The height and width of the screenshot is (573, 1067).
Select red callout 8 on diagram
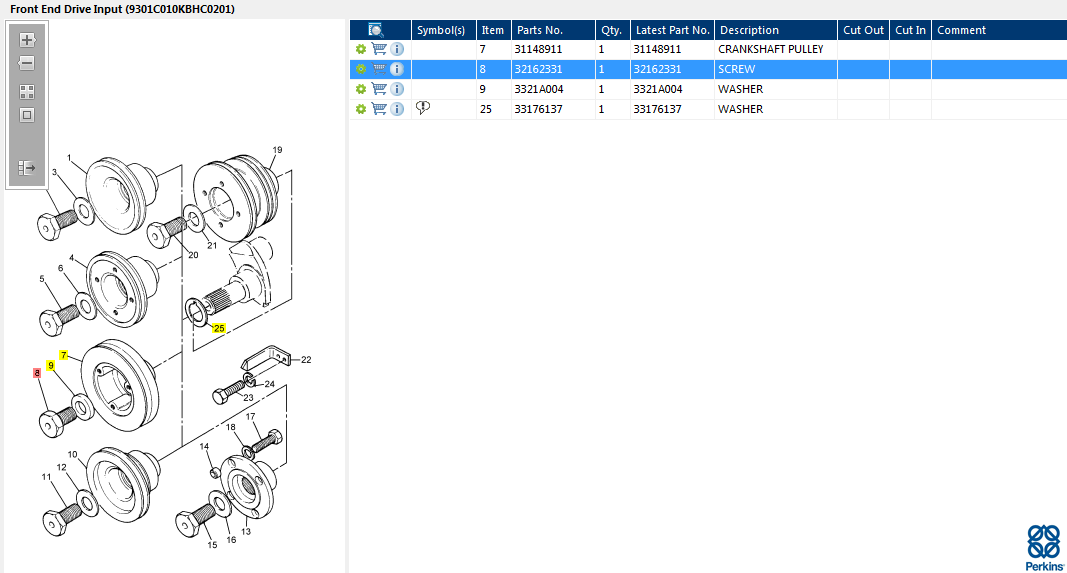[37, 373]
